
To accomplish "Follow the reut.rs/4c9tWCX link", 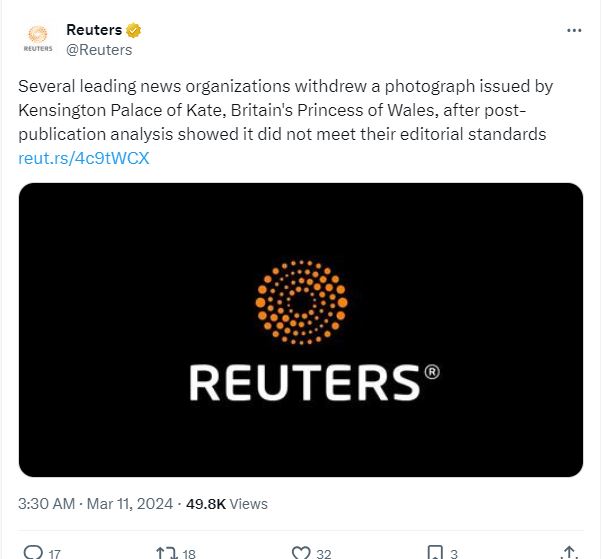I will pyautogui.click(x=83, y=157).
